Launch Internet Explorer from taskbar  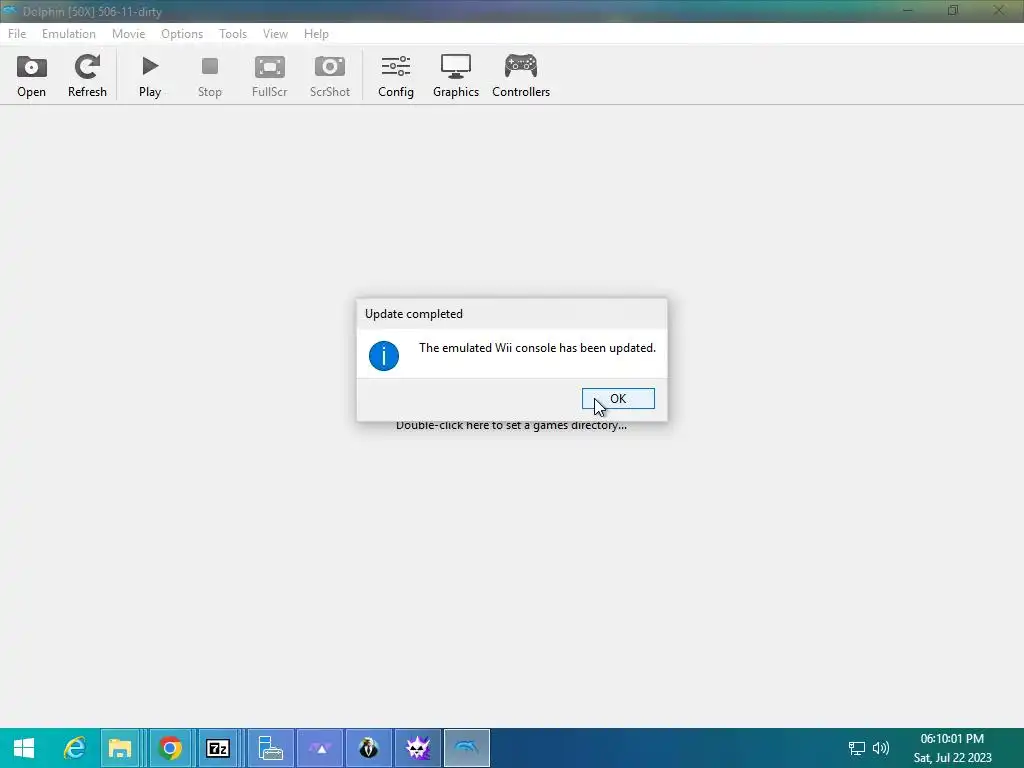pos(74,748)
